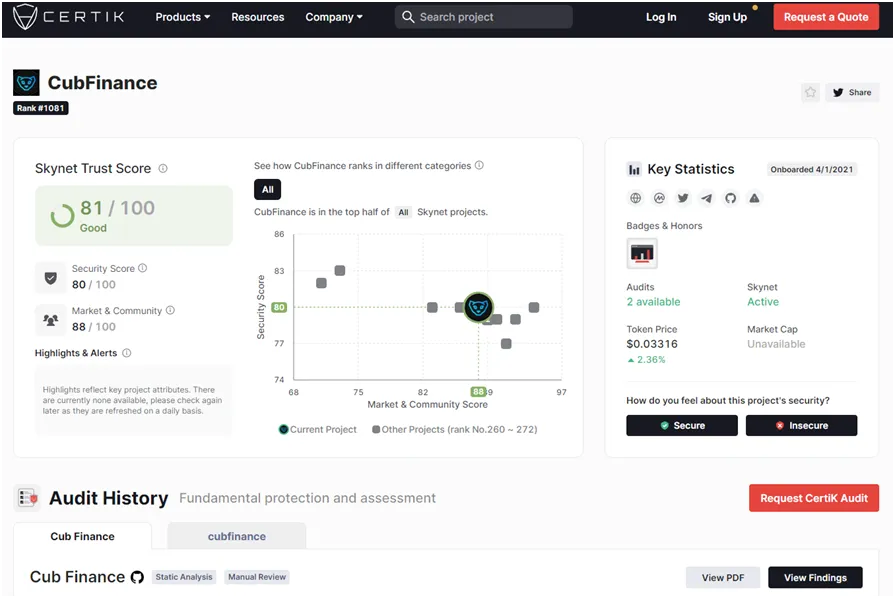Click the CubFinance project logo
Image resolution: width=895 pixels, height=598 pixels.
click(26, 83)
